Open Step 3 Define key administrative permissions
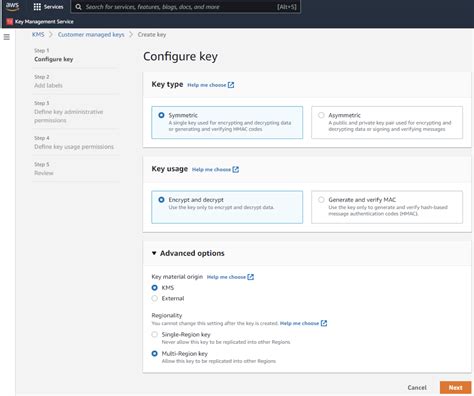Viewport: 474px width, 396px height. click(68, 116)
